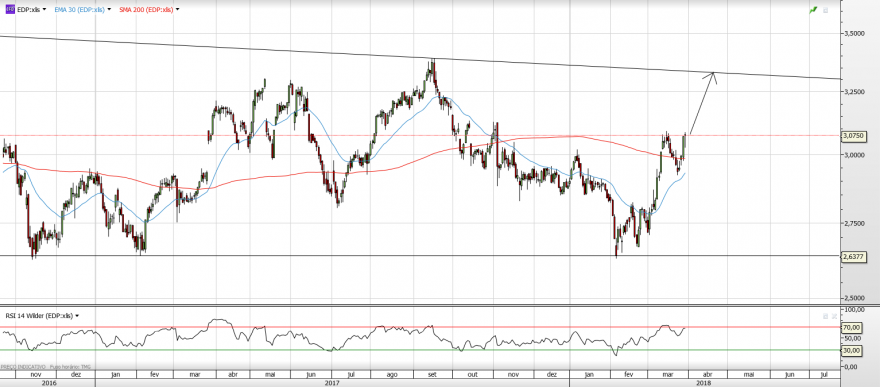The height and width of the screenshot is (387, 880).
Task: Open the EDP:xlis series dropdown
Action: [x=44, y=10]
